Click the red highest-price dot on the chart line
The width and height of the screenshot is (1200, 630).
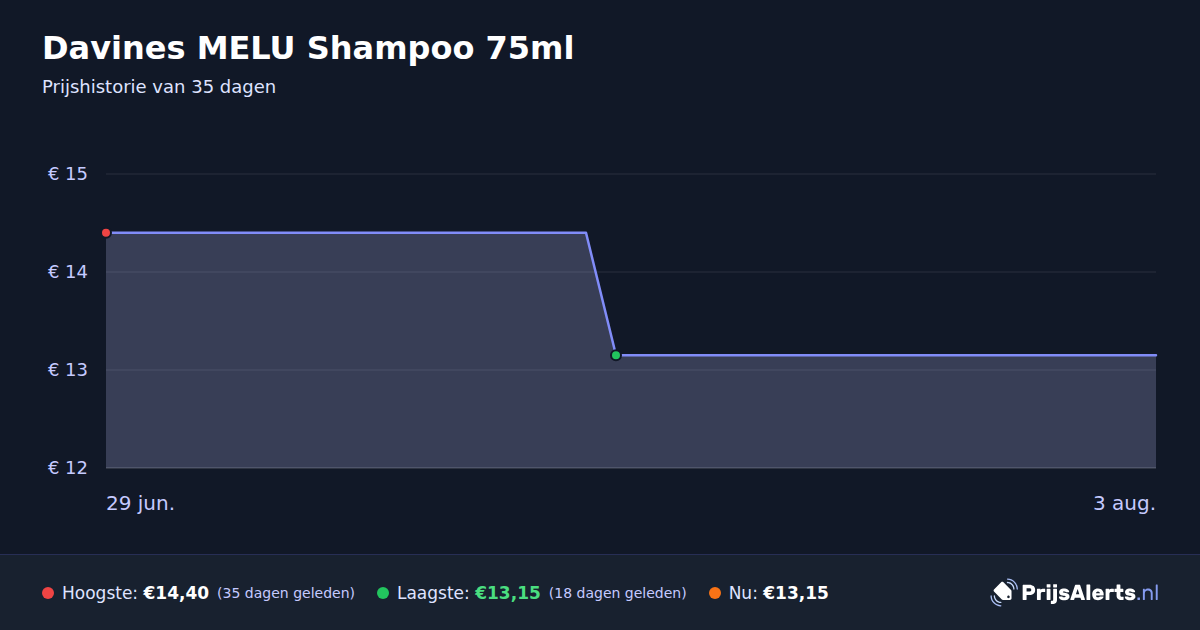point(106,233)
